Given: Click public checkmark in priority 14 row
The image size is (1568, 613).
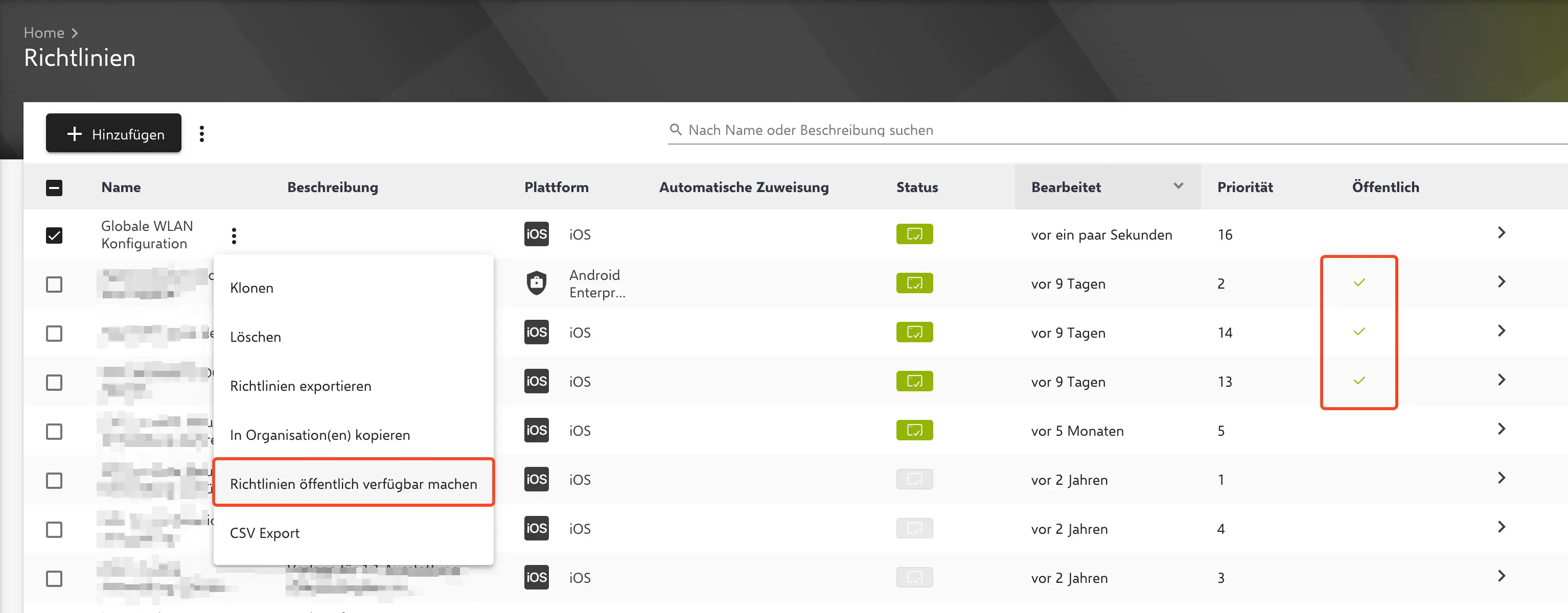Looking at the screenshot, I should pos(1358,332).
